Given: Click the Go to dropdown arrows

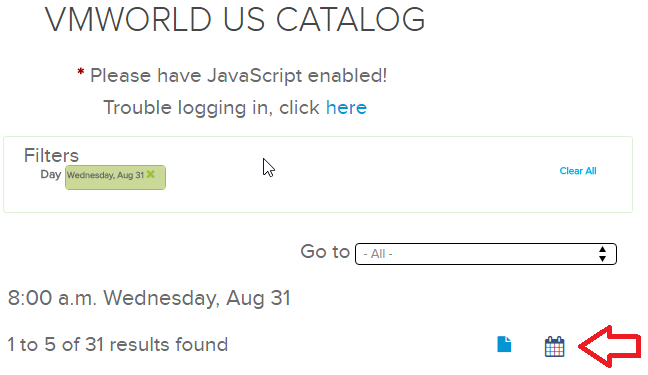Looking at the screenshot, I should 602,254.
